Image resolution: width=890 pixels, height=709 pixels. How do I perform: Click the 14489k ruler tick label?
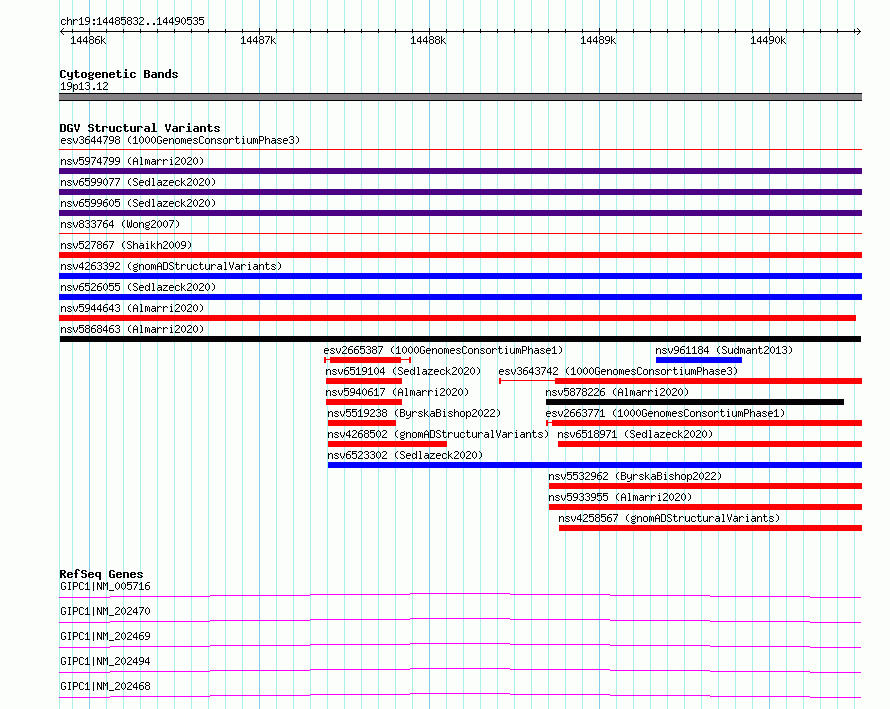[598, 40]
